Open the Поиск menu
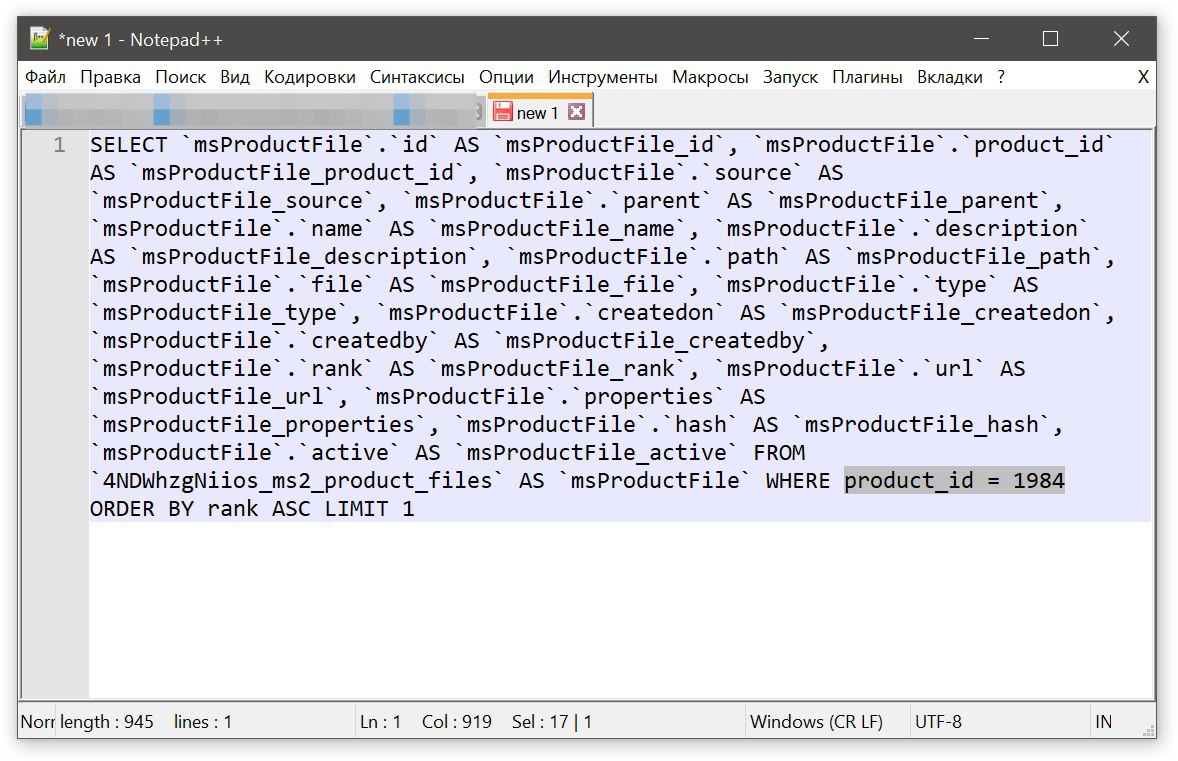The width and height of the screenshot is (1178, 761). pyautogui.click(x=180, y=77)
